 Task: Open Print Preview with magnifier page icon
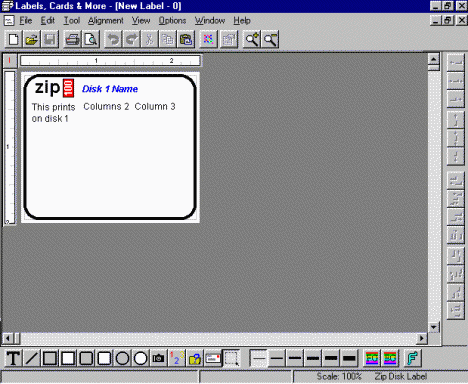tap(91, 40)
